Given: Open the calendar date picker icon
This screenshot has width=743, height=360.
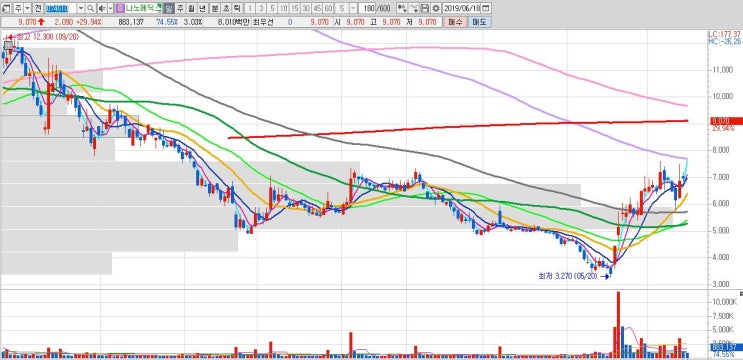Looking at the screenshot, I should click(486, 9).
